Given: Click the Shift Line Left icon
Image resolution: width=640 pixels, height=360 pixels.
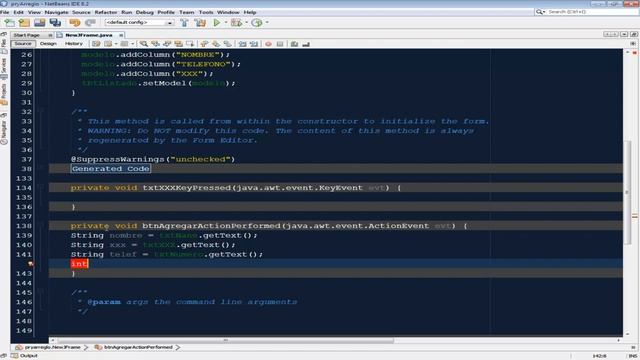Looking at the screenshot, I should pos(242,44).
